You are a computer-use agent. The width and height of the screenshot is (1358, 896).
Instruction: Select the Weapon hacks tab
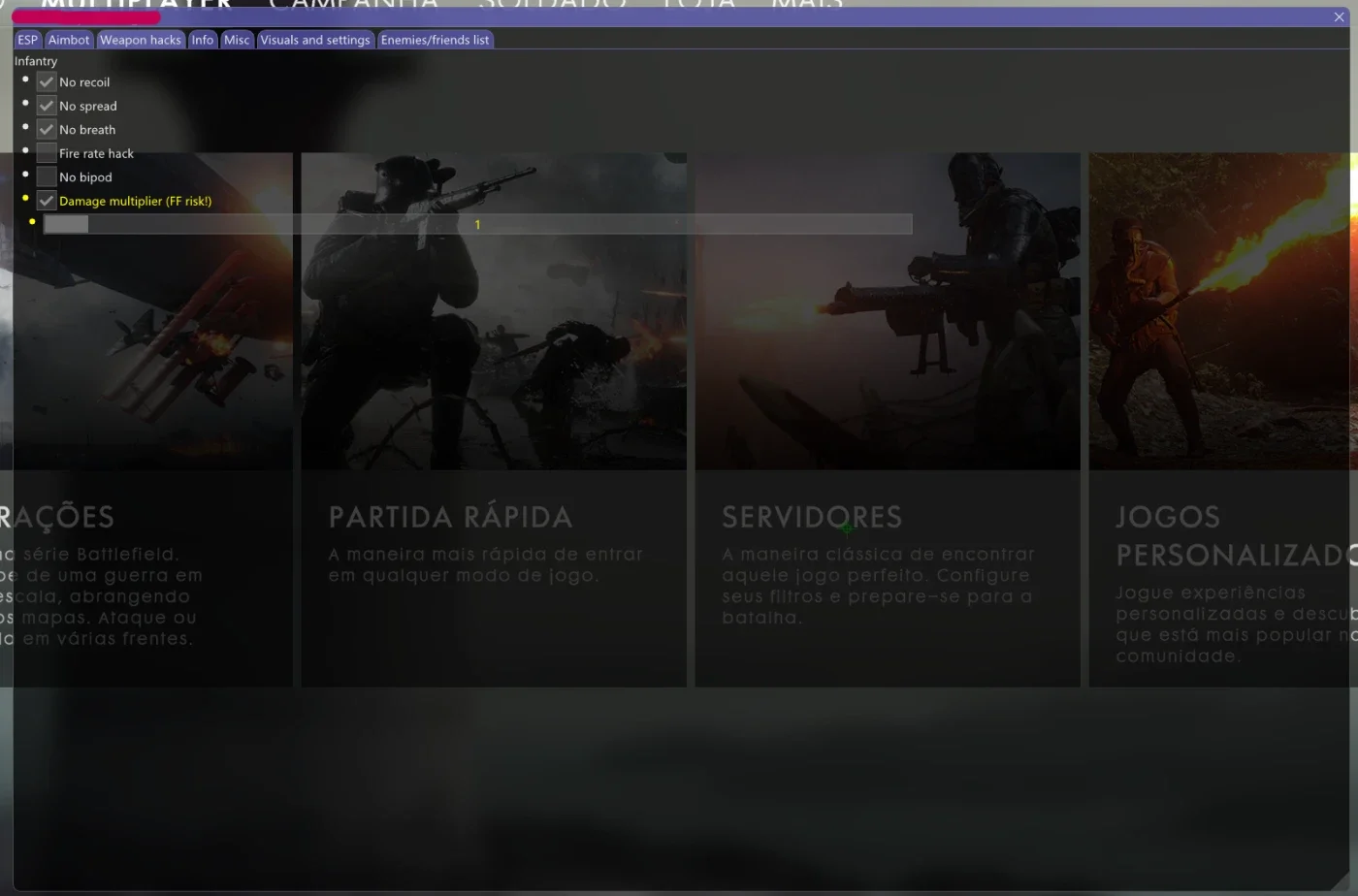[141, 40]
